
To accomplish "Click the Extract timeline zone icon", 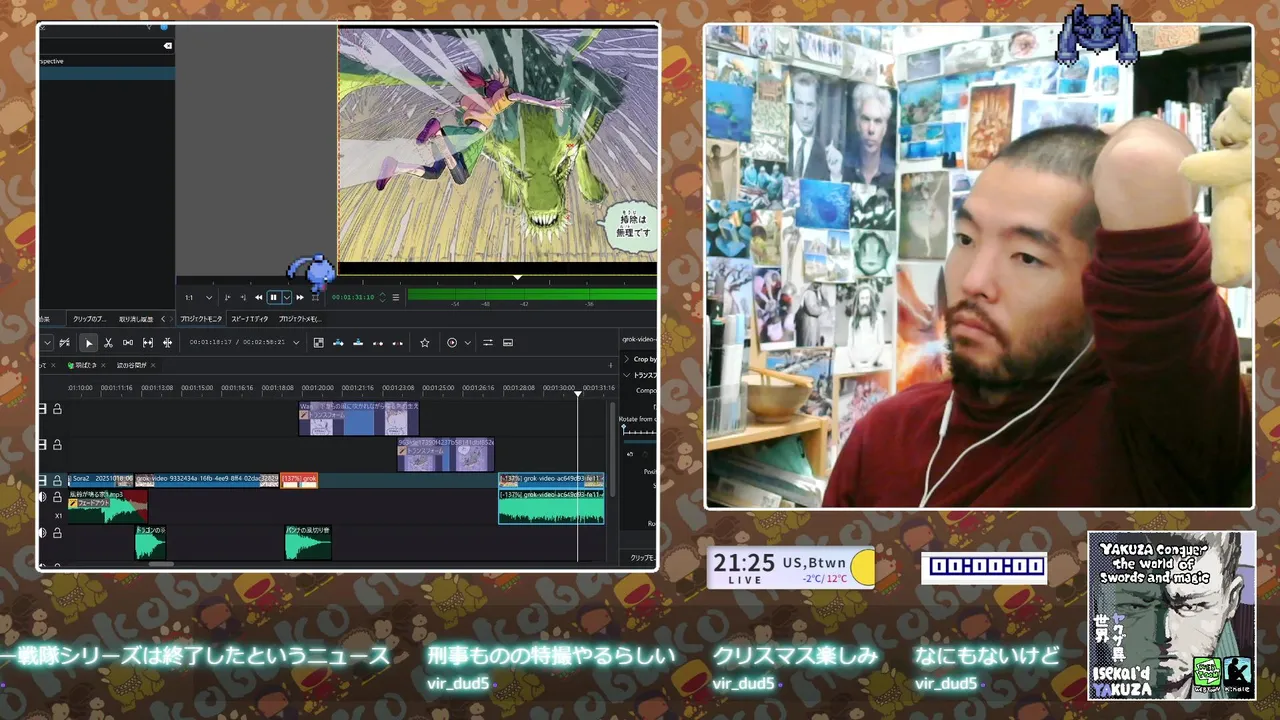I will point(378,343).
